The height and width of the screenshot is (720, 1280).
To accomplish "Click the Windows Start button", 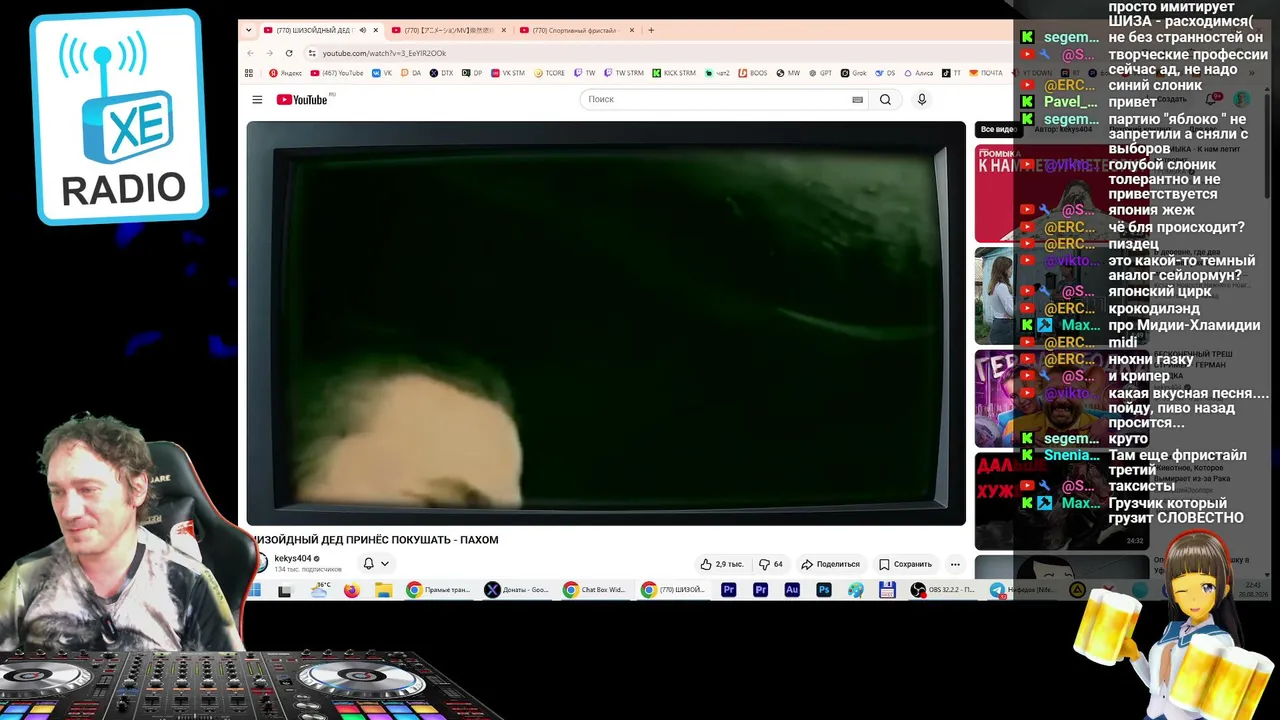I will (x=255, y=590).
